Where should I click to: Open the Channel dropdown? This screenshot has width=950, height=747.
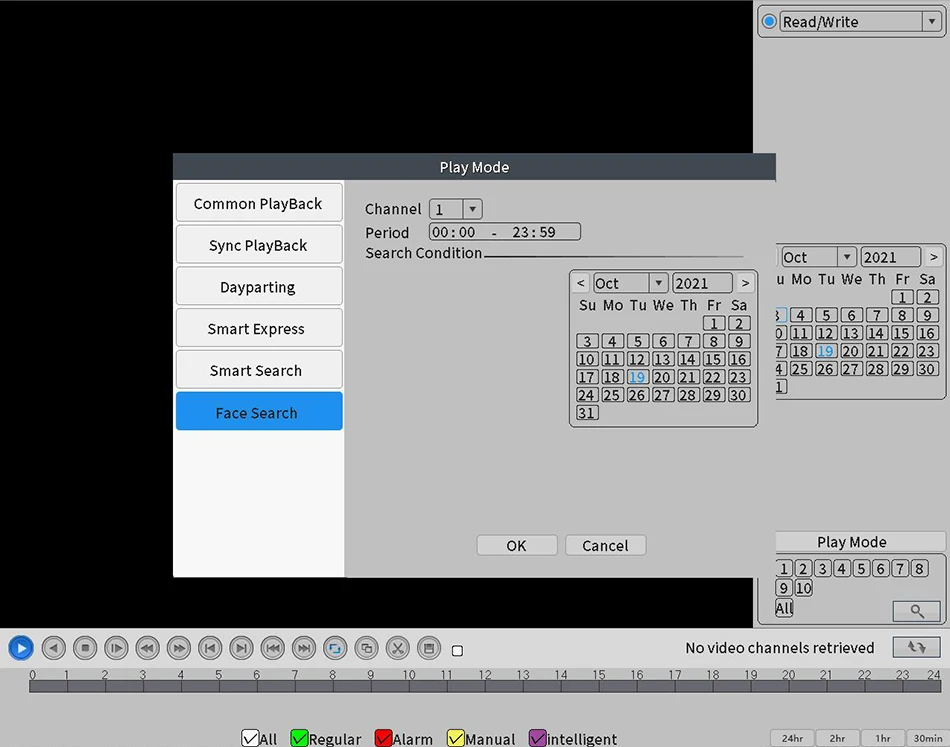click(x=471, y=209)
